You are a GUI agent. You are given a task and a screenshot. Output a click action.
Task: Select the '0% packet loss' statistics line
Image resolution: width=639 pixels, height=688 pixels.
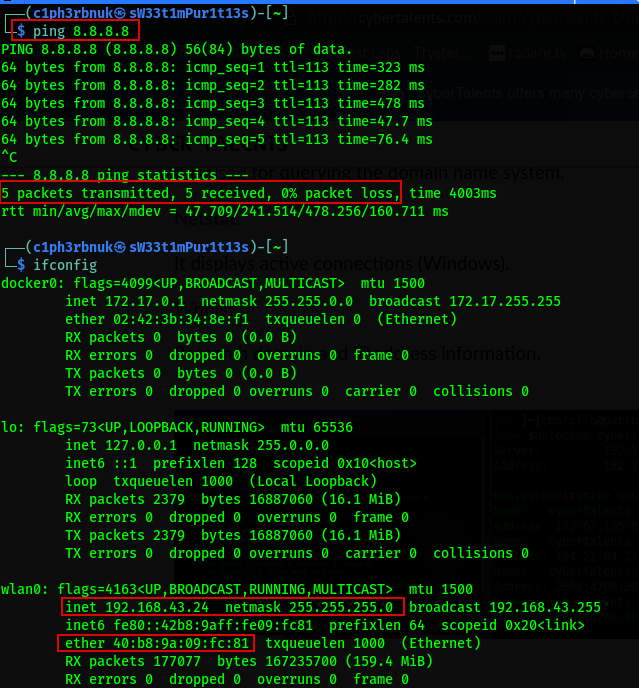(x=200, y=192)
